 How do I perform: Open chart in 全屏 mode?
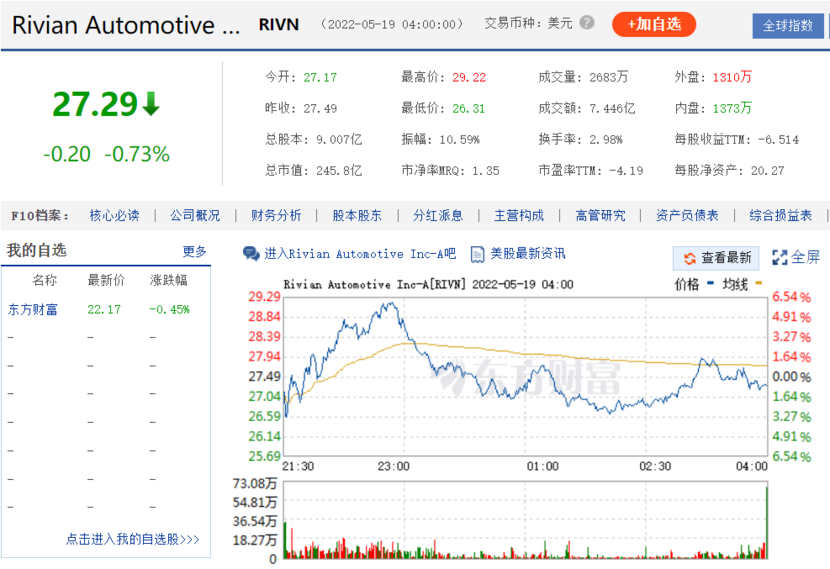click(796, 258)
